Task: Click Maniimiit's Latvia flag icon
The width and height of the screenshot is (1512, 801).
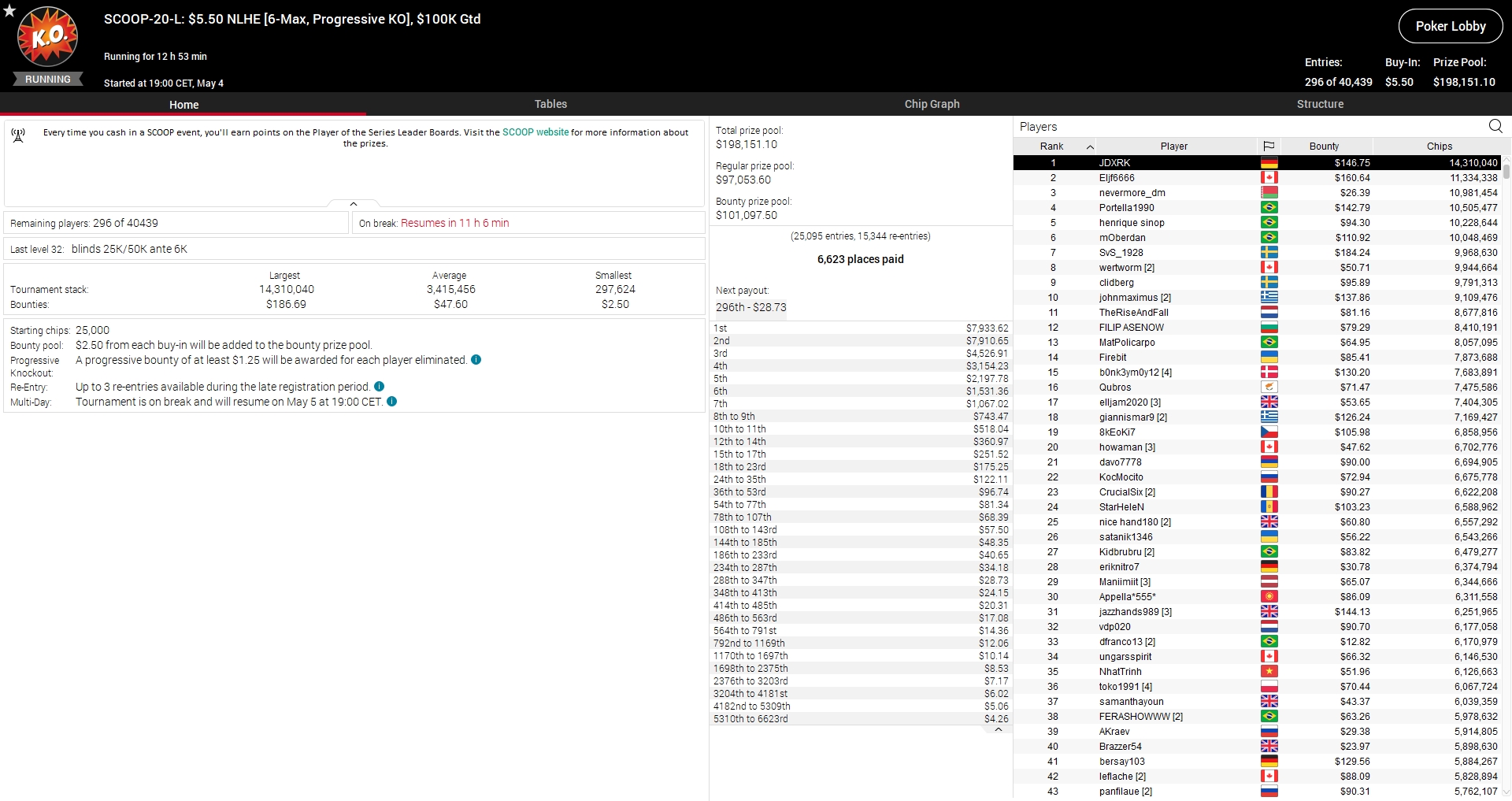Action: [1269, 582]
